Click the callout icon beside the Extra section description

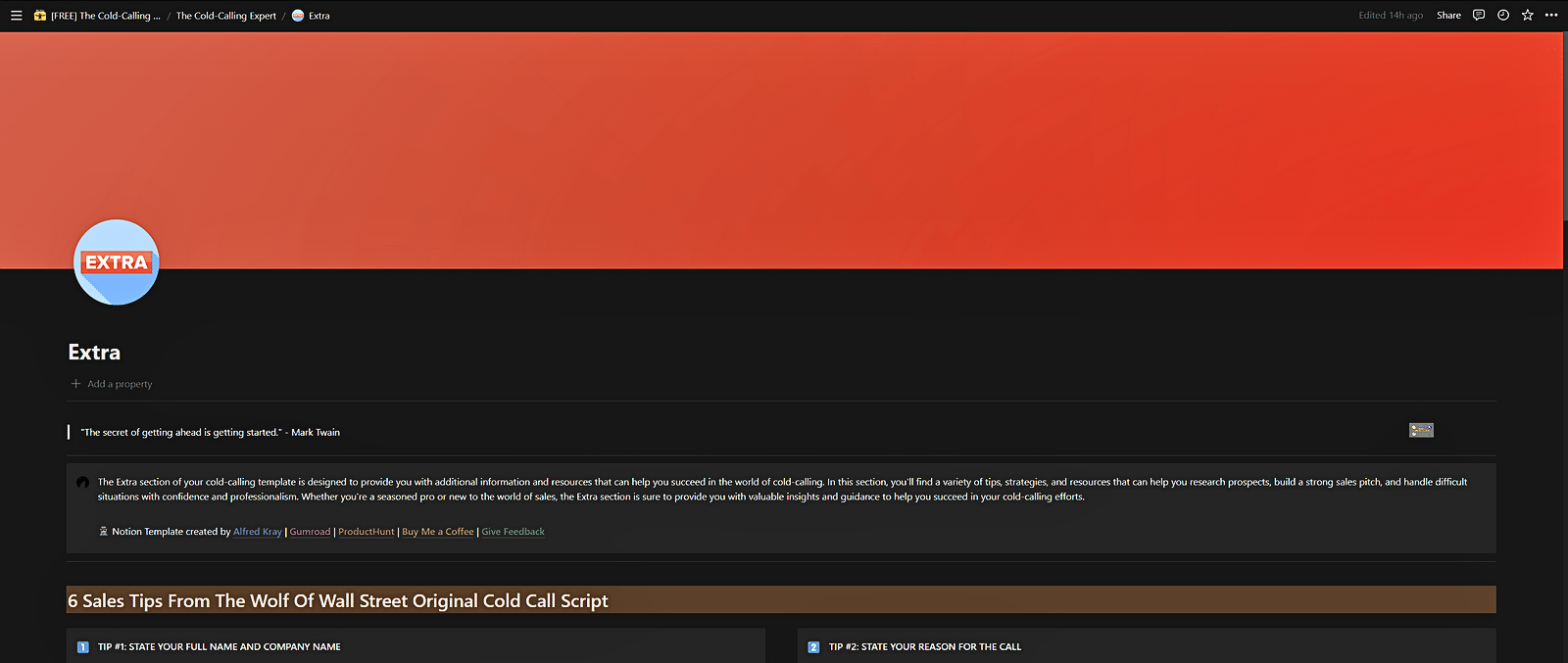click(x=82, y=482)
